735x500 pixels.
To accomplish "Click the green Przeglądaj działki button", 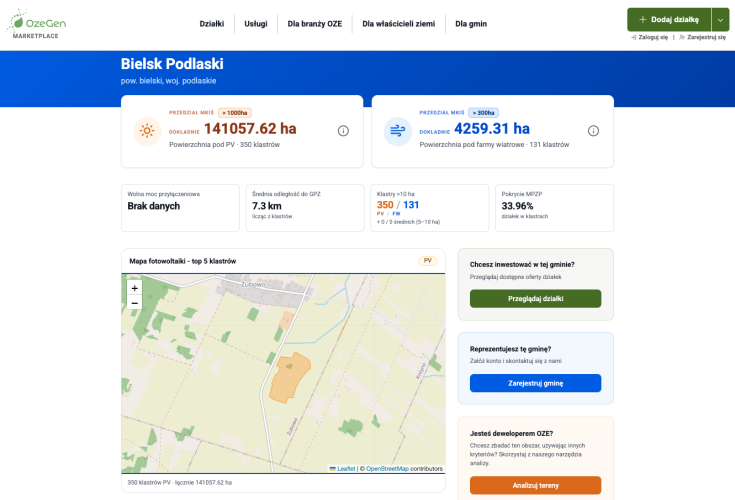I will pyautogui.click(x=535, y=299).
